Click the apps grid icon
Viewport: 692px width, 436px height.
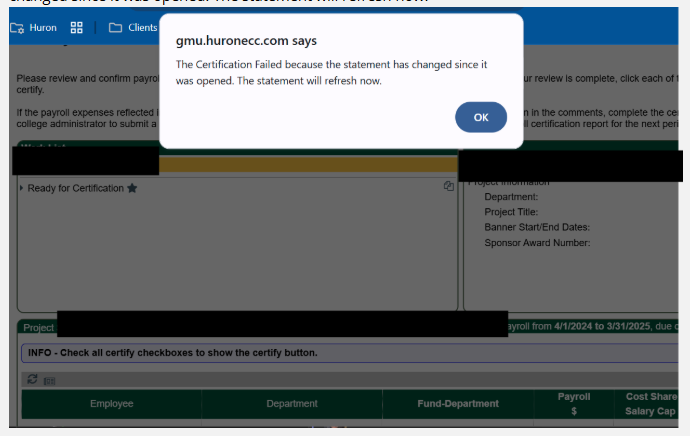pyautogui.click(x=77, y=27)
